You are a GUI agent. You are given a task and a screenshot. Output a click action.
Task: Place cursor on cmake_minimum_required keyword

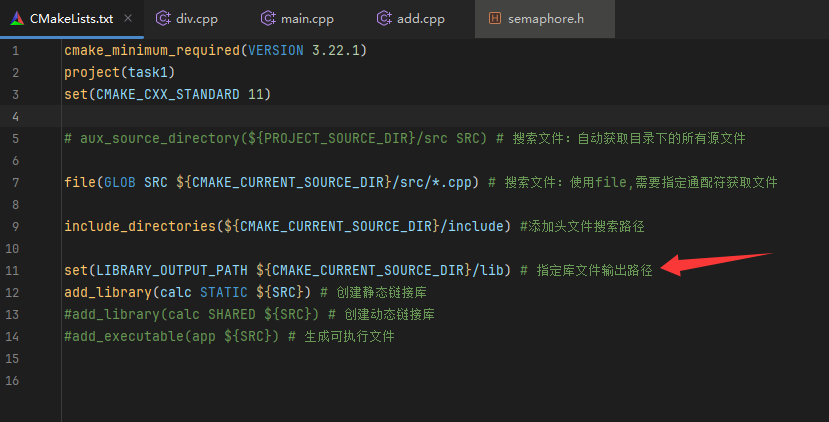140,50
